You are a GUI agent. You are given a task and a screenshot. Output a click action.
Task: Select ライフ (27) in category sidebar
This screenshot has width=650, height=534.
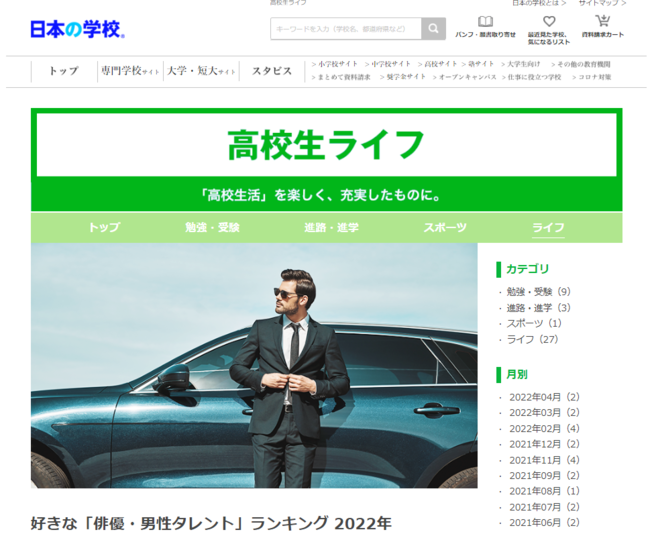tap(532, 339)
